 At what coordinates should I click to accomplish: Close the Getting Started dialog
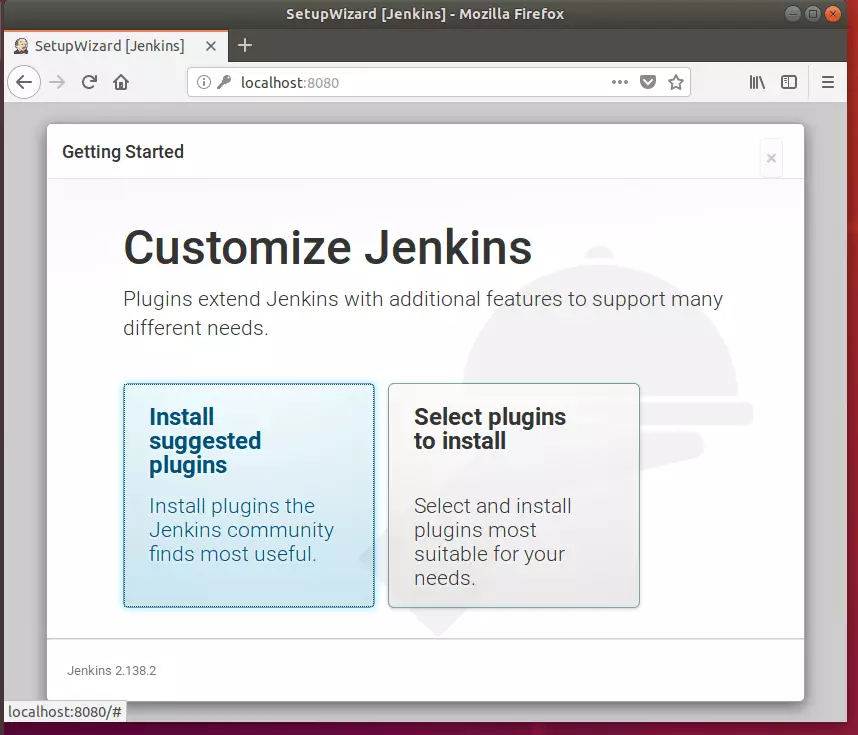tap(772, 158)
